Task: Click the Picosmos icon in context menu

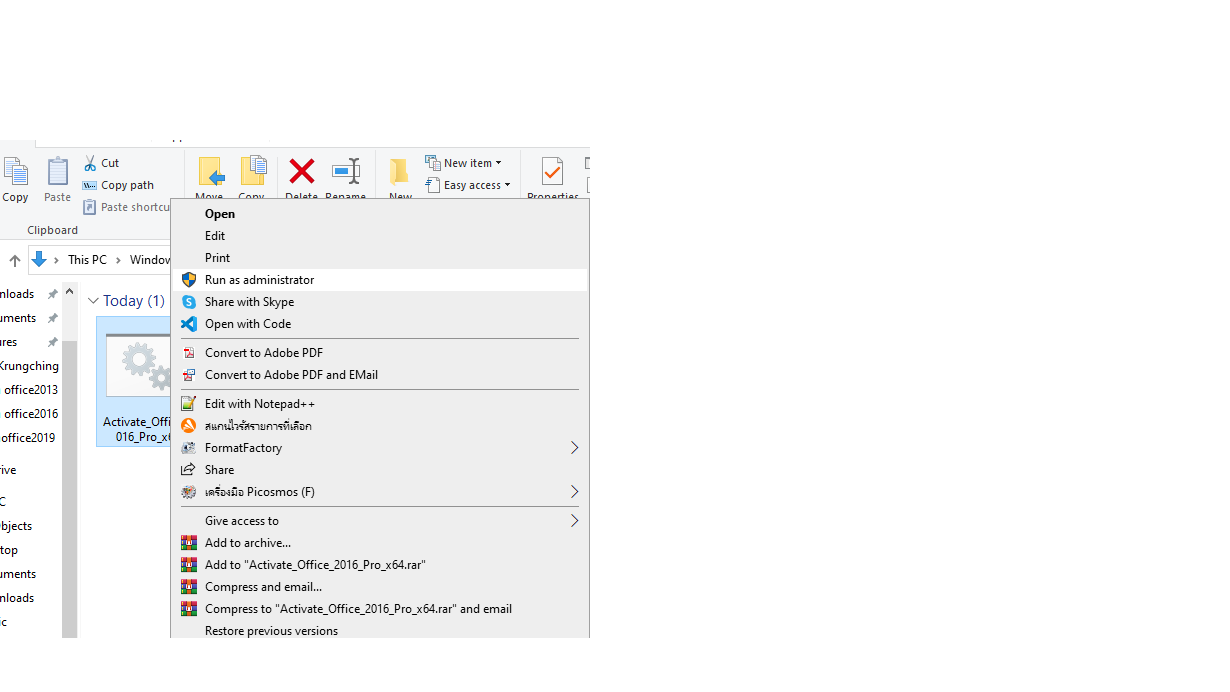Action: (x=189, y=492)
